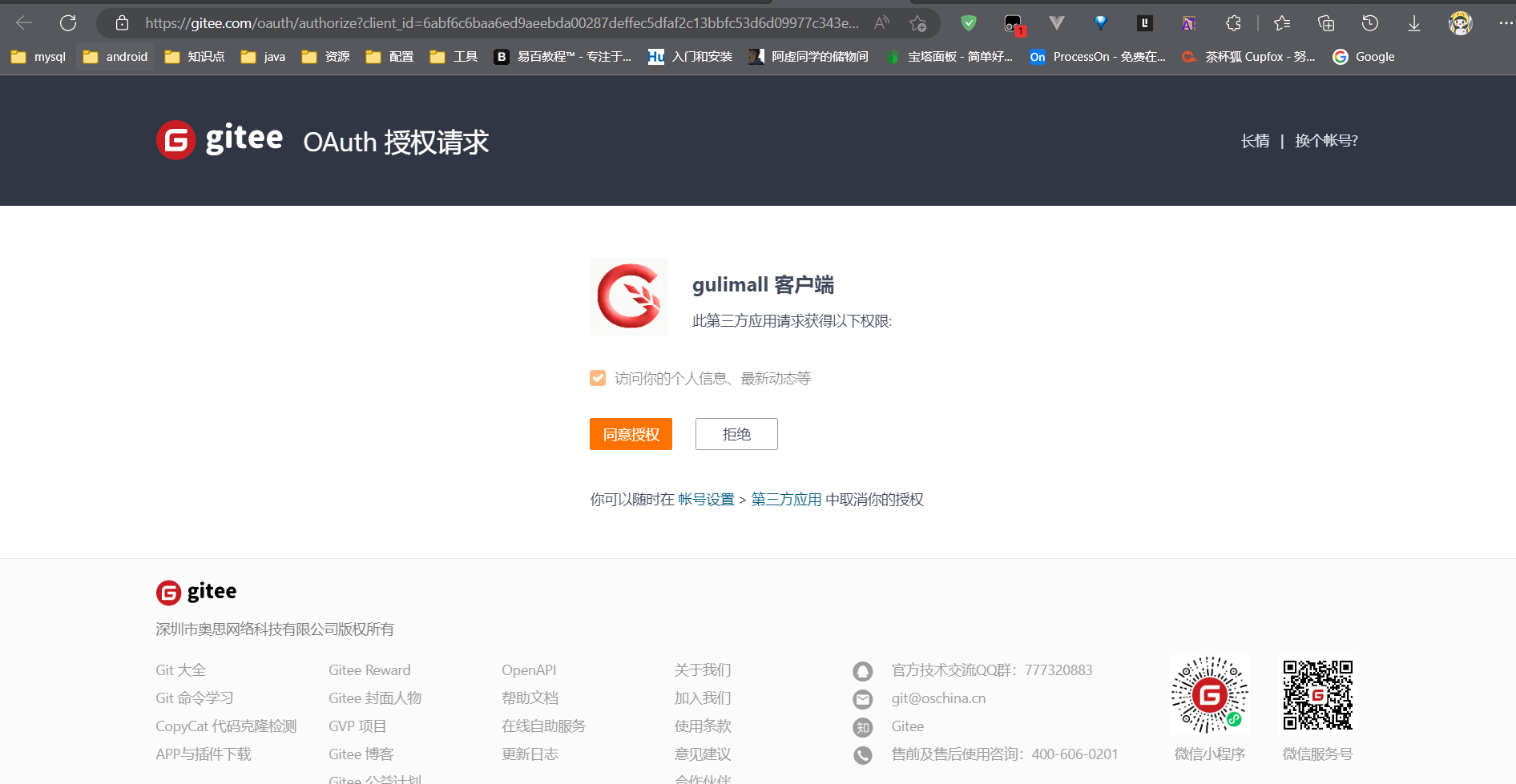Open 关于我们 footer link
Image resolution: width=1516 pixels, height=784 pixels.
coord(703,670)
